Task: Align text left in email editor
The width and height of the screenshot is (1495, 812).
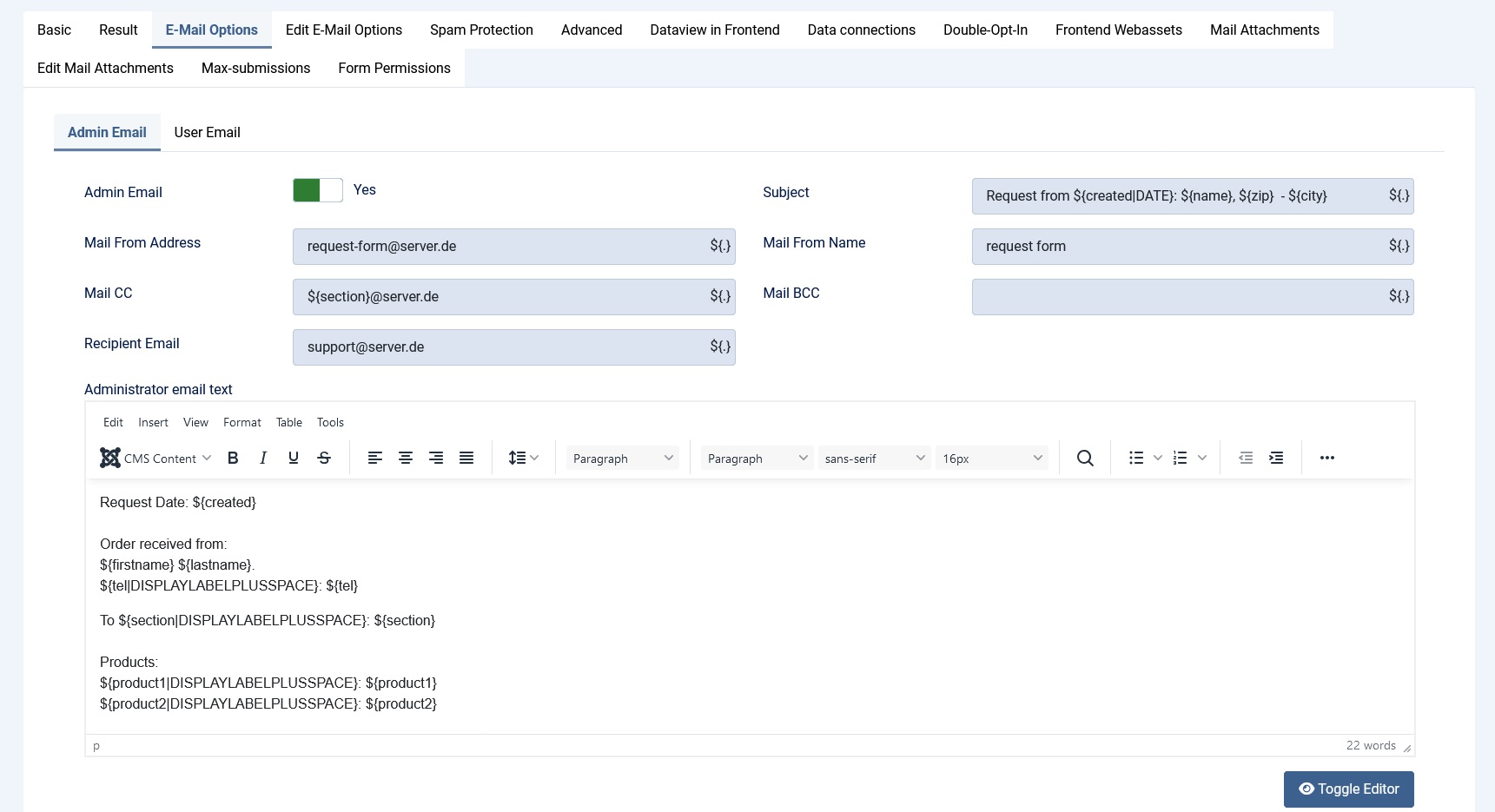Action: click(375, 458)
